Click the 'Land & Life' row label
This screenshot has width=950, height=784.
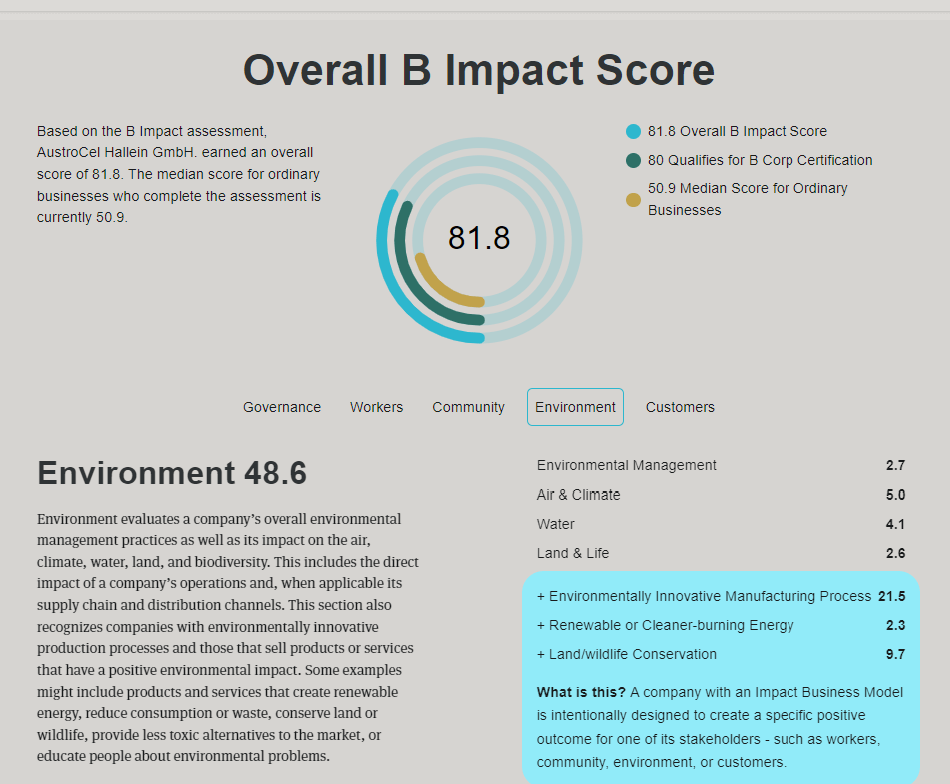573,553
